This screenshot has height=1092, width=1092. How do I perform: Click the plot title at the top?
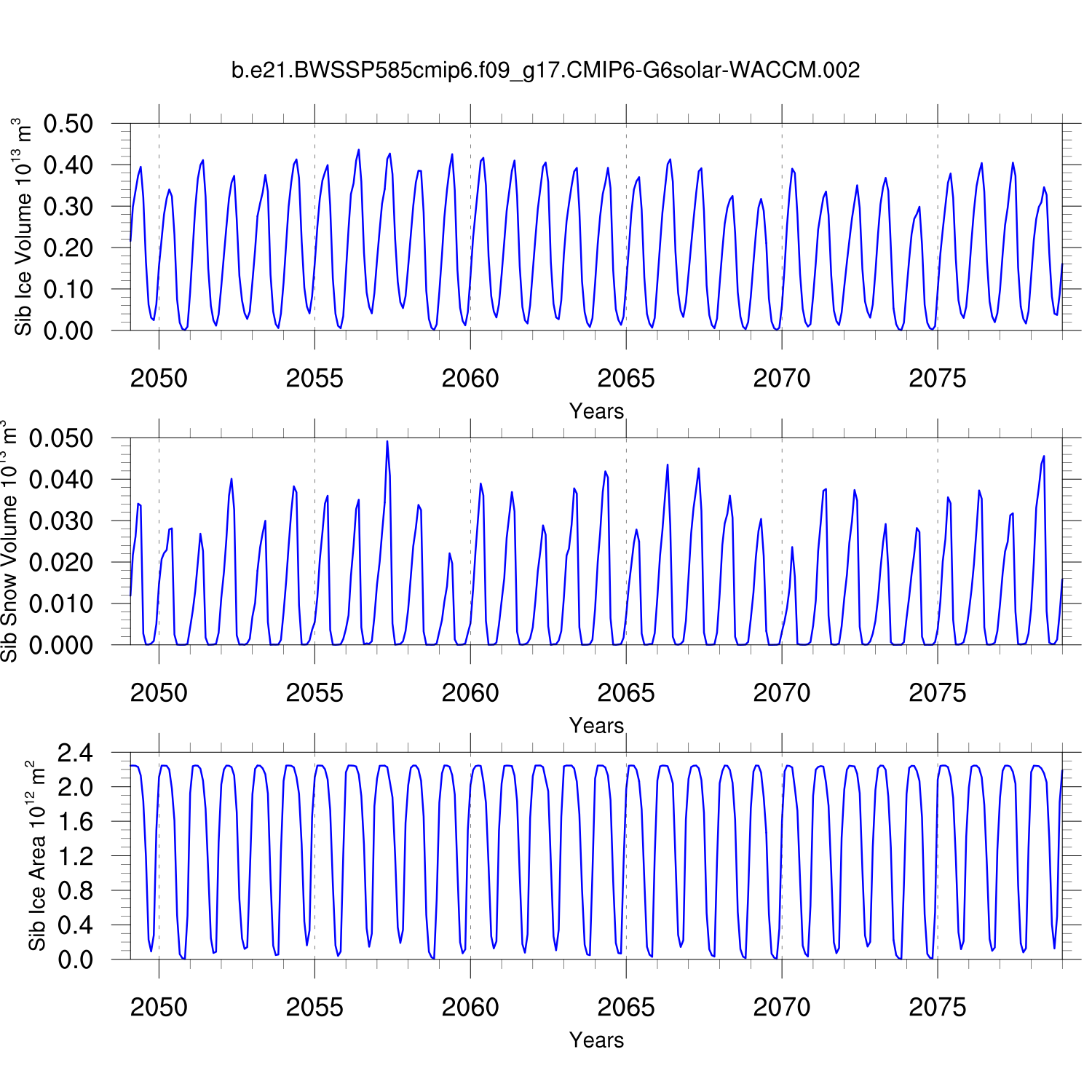pos(545,71)
